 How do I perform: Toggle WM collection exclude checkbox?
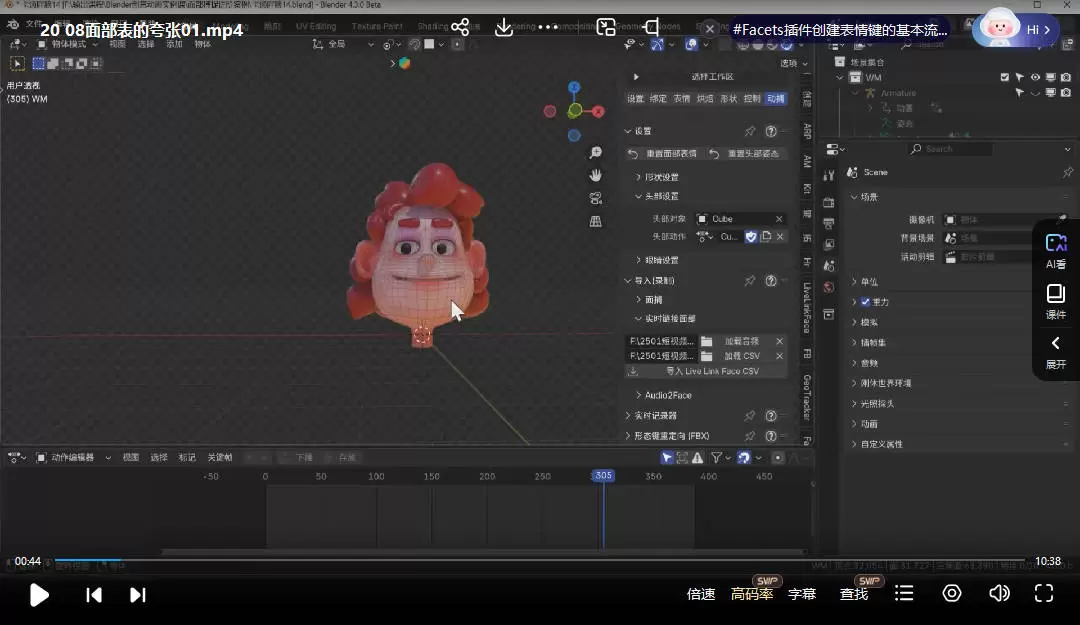(1005, 77)
